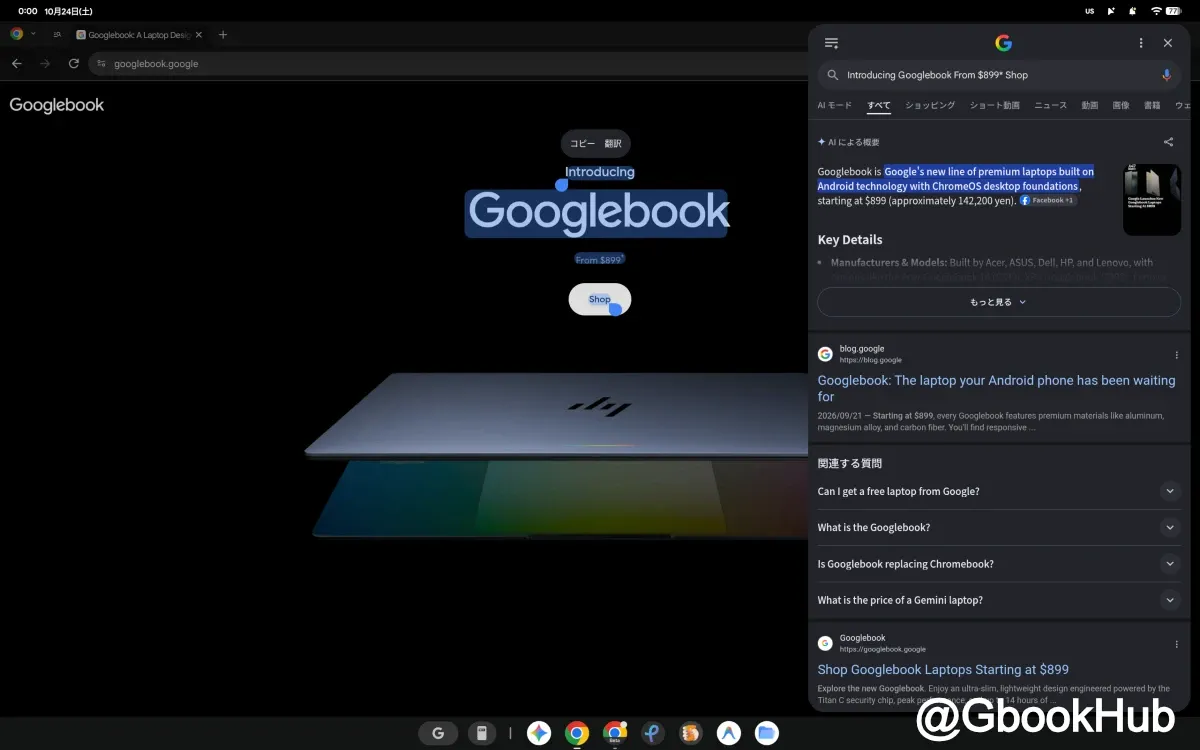
Task: Open the tab search icon left of the tab
Action: click(57, 35)
